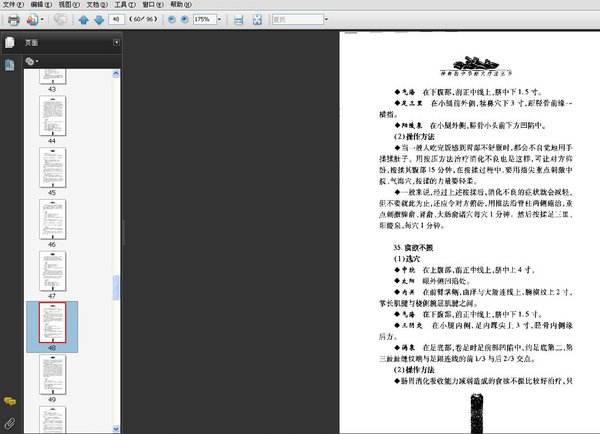This screenshot has width=600, height=434.
Task: Open the 工具 (Tools) menu
Action: pyautogui.click(x=125, y=5)
